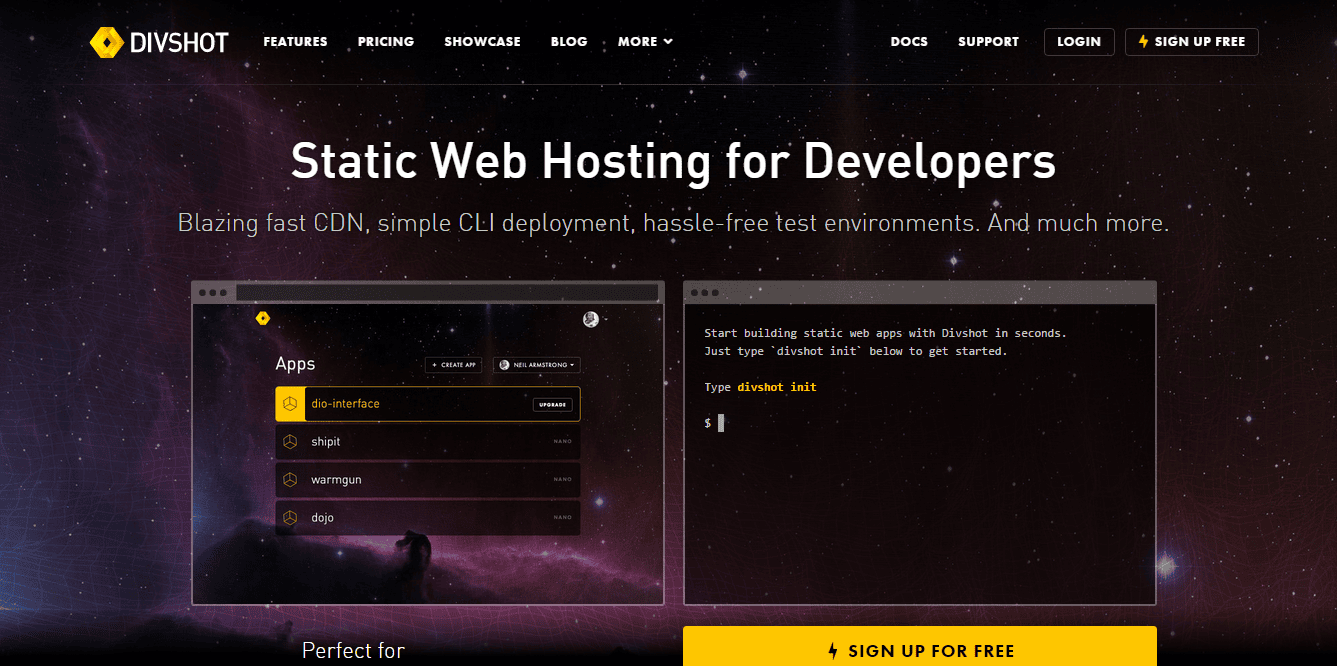Visit the Blog
The image size is (1337, 666).
[569, 42]
